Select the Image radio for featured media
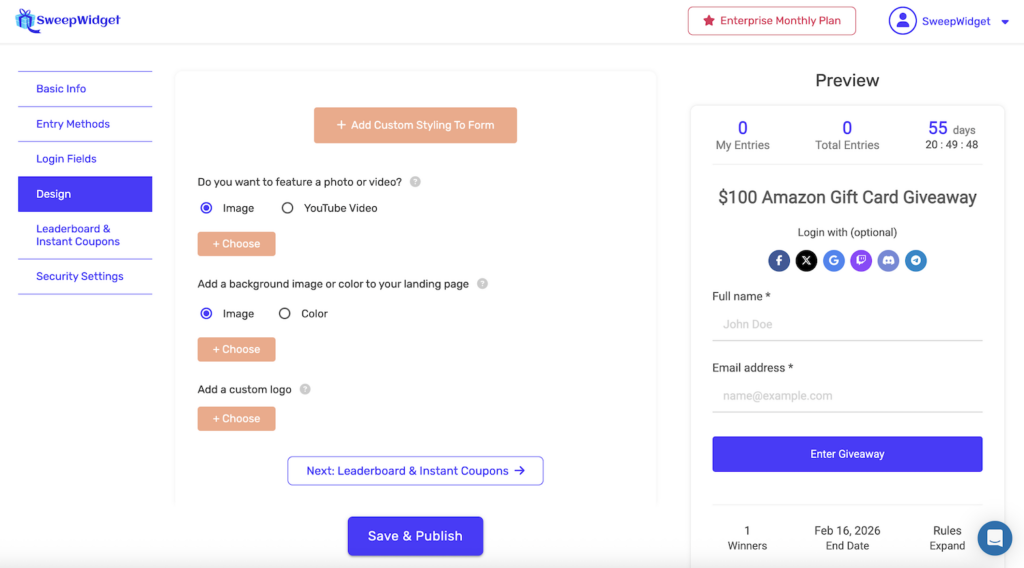This screenshot has width=1024, height=568. click(206, 208)
